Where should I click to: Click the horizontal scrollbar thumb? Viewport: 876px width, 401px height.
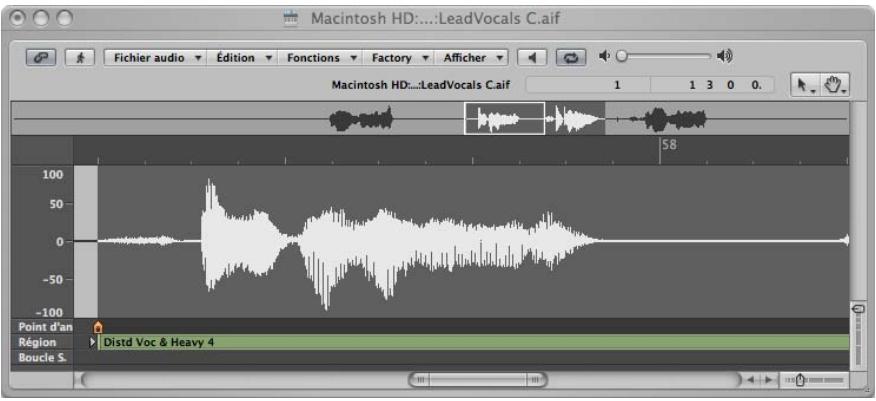478,380
